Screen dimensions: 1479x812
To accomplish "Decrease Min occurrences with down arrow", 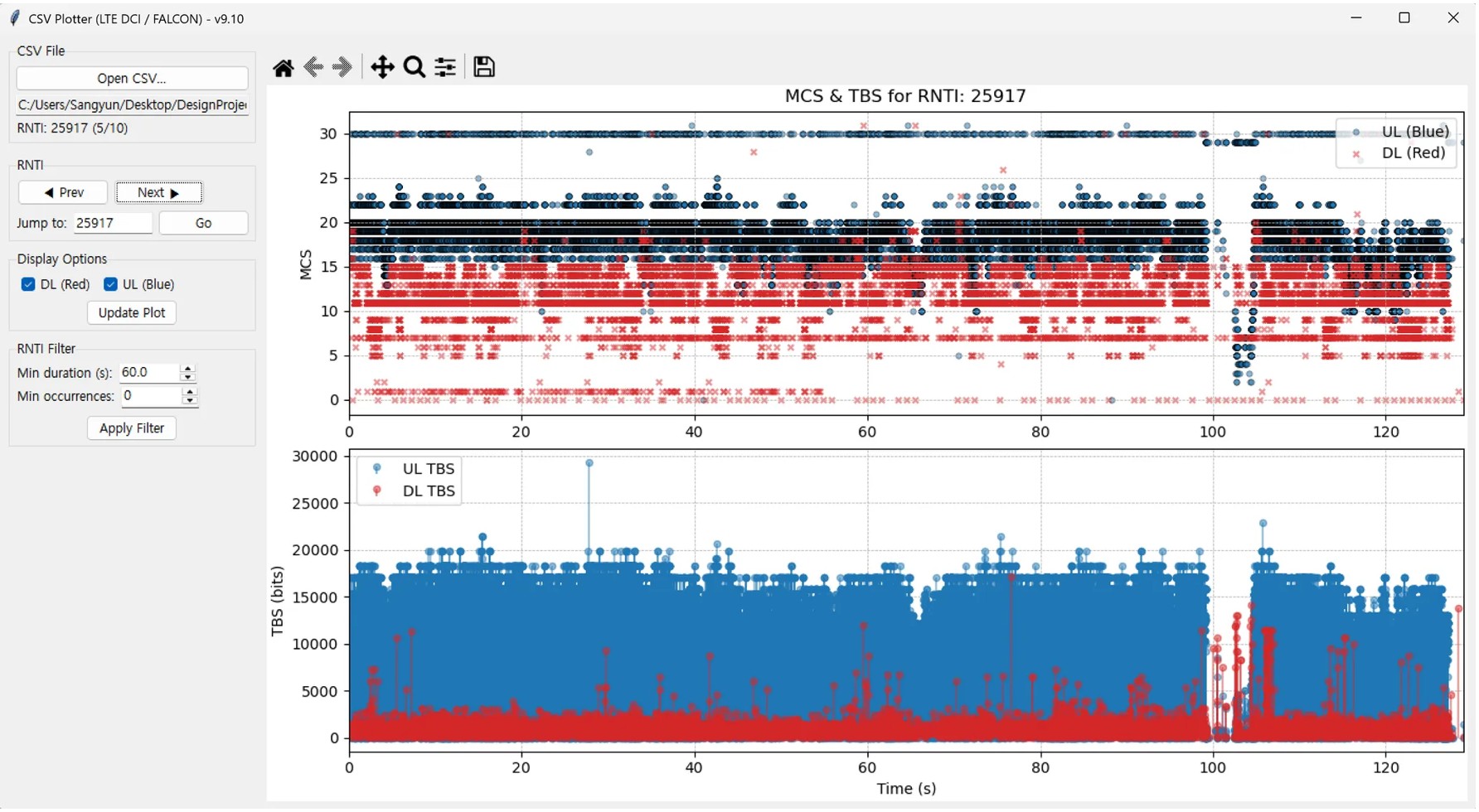I will [x=190, y=402].
